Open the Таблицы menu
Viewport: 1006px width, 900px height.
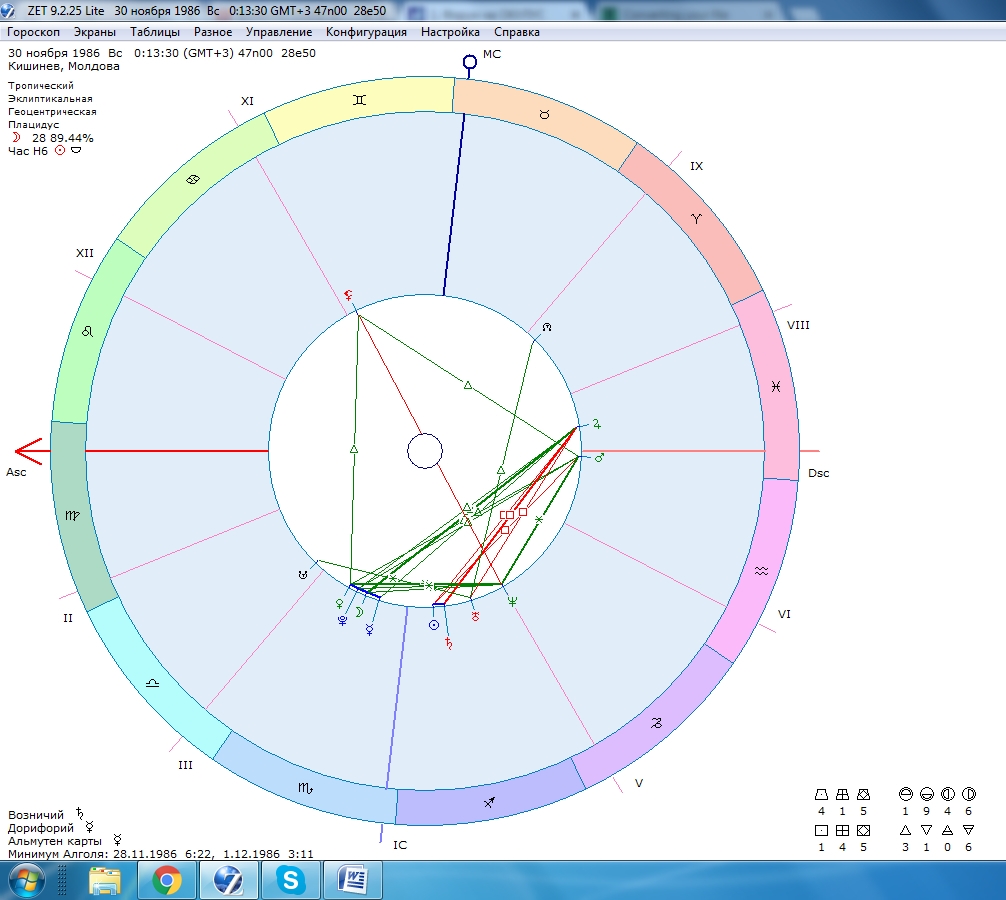tap(155, 32)
